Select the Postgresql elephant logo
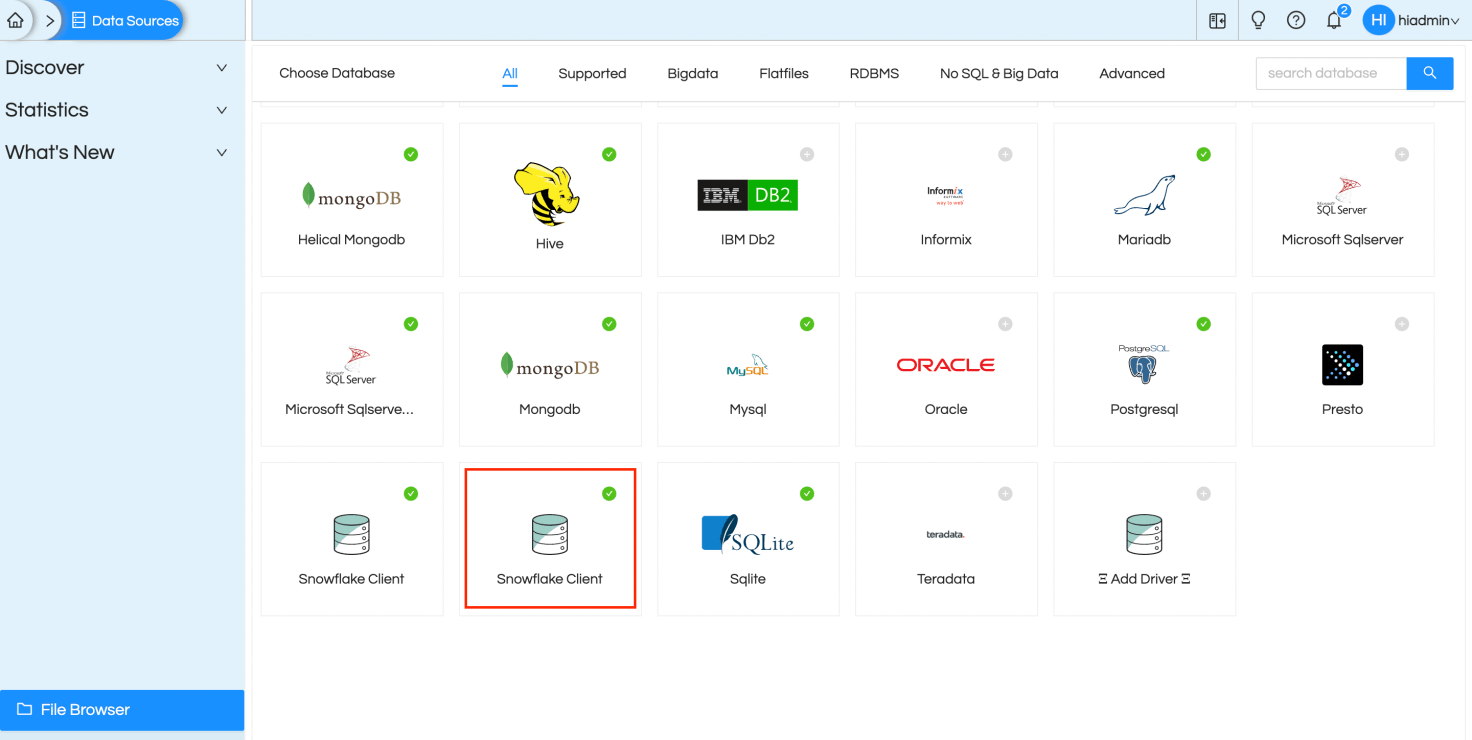Image resolution: width=1472 pixels, height=740 pixels. tap(1144, 365)
